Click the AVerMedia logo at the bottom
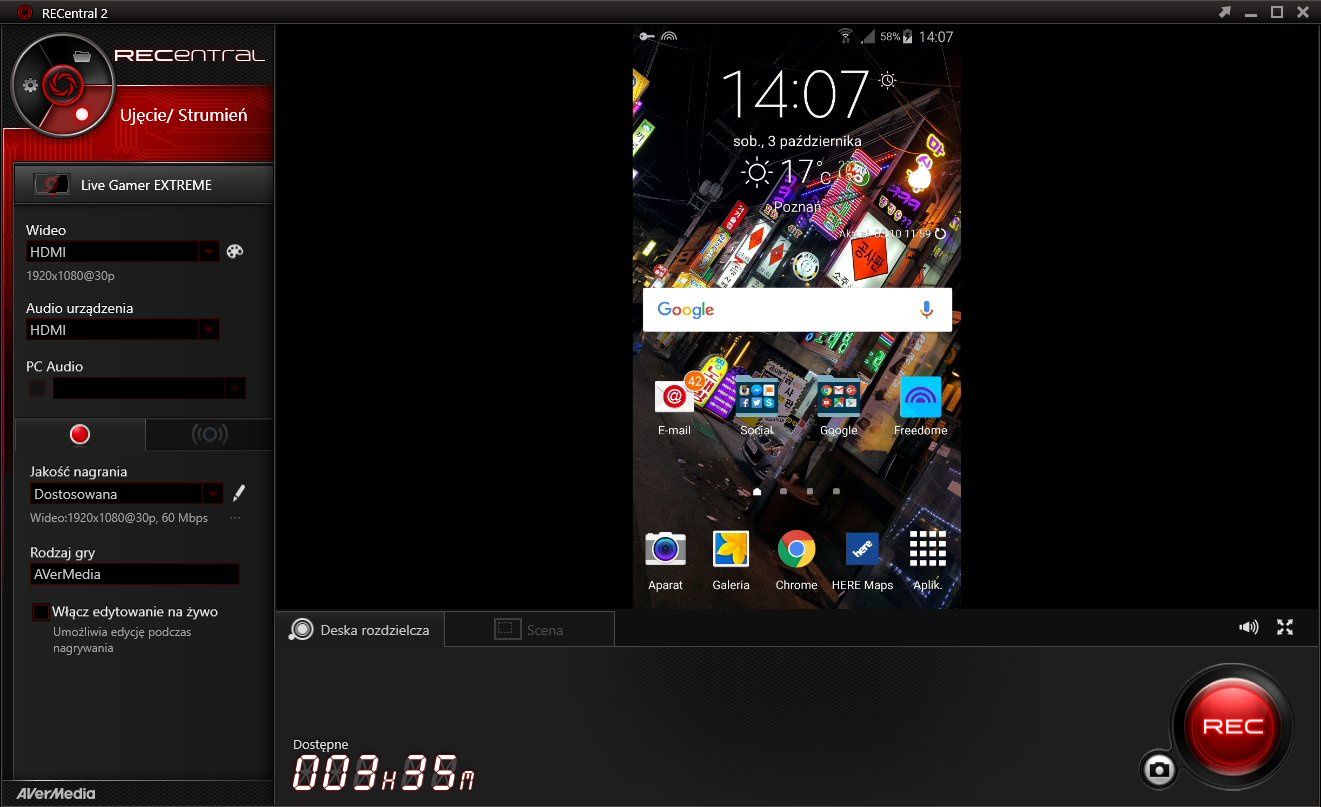This screenshot has height=807, width=1321. coord(56,794)
